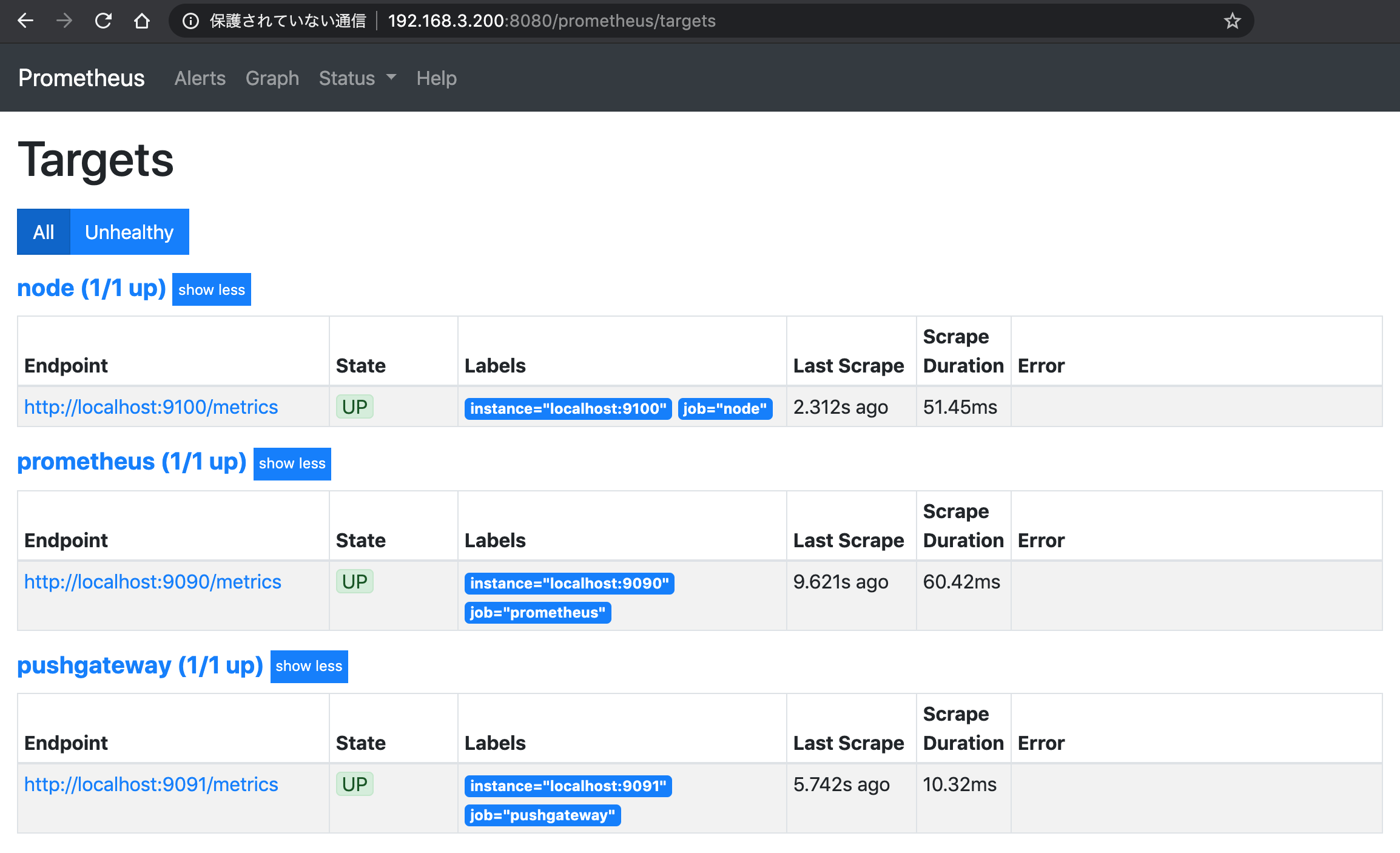The height and width of the screenshot is (853, 1400).
Task: Open the Help menu item
Action: (x=436, y=78)
